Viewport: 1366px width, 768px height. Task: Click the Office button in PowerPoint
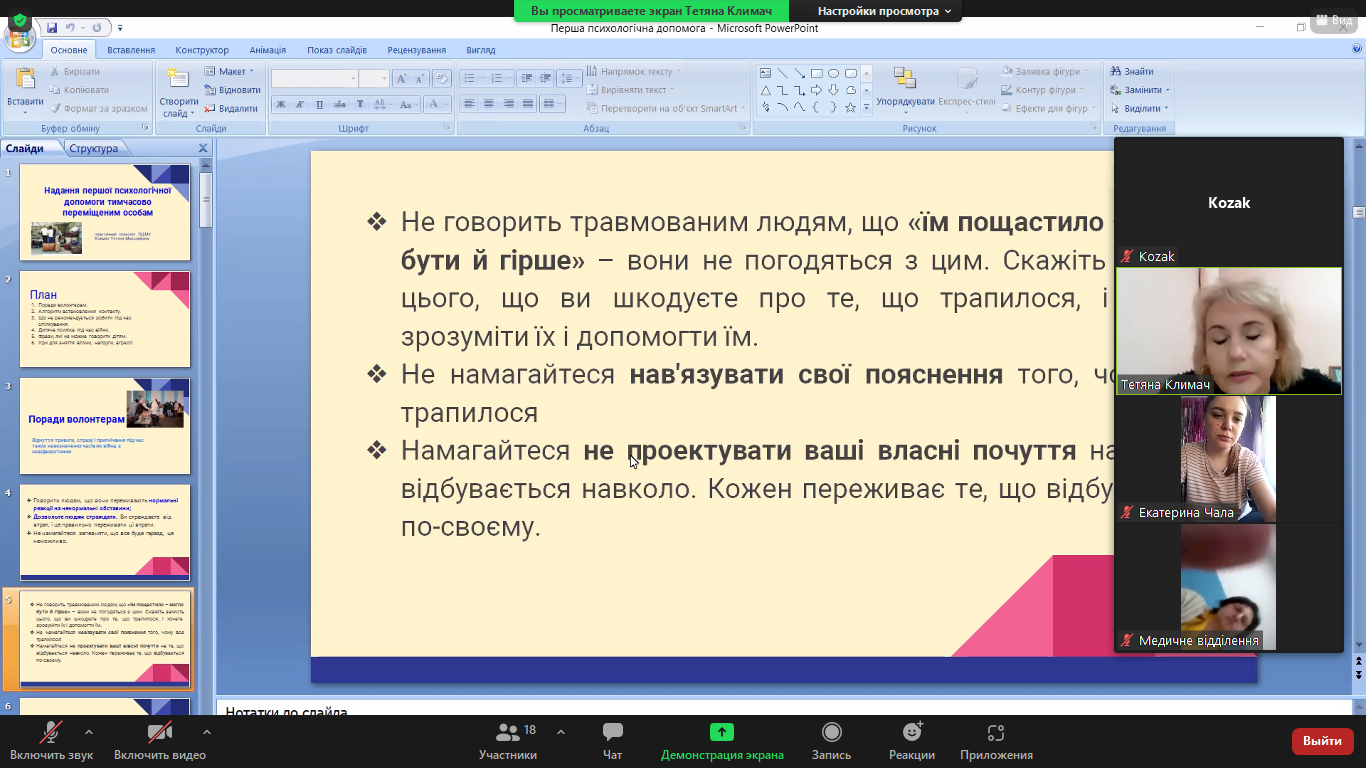19,36
